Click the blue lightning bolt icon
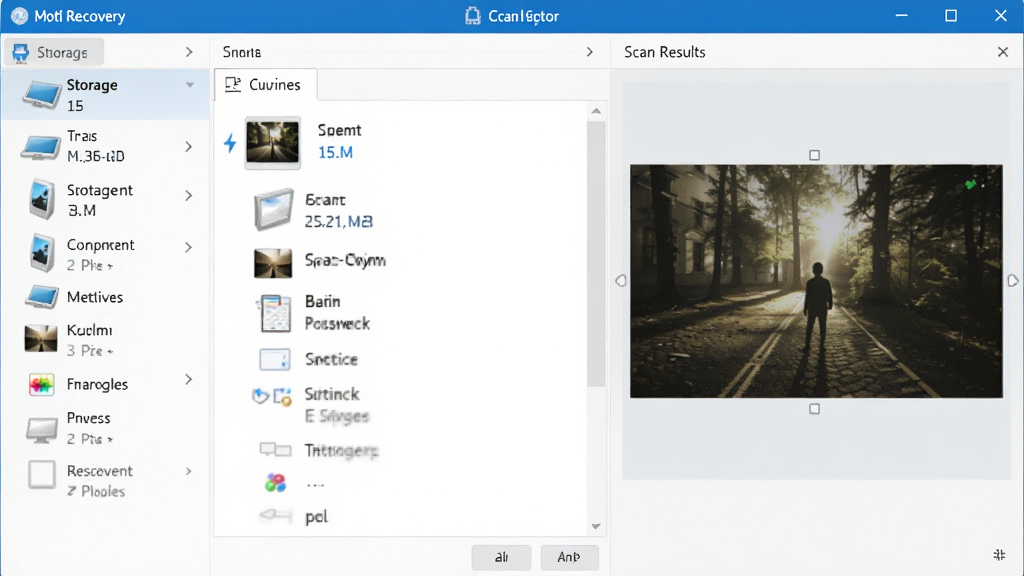 coord(230,143)
